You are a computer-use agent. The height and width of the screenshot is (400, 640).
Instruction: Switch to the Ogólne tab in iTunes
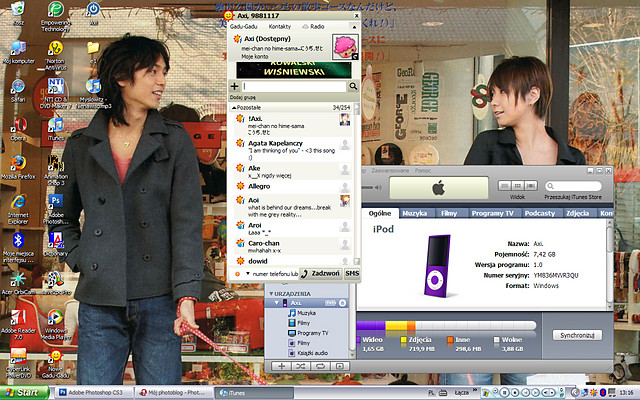tap(380, 213)
